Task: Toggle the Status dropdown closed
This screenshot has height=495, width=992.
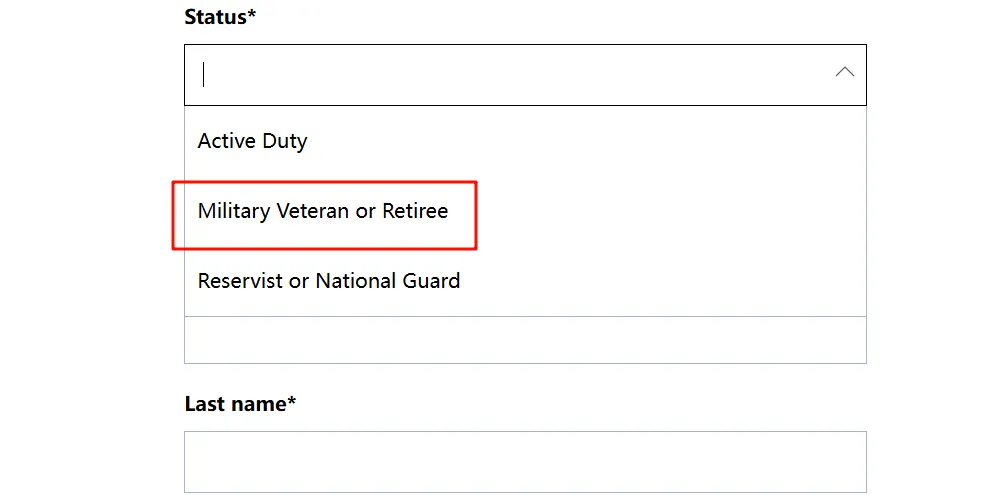Action: (x=844, y=72)
